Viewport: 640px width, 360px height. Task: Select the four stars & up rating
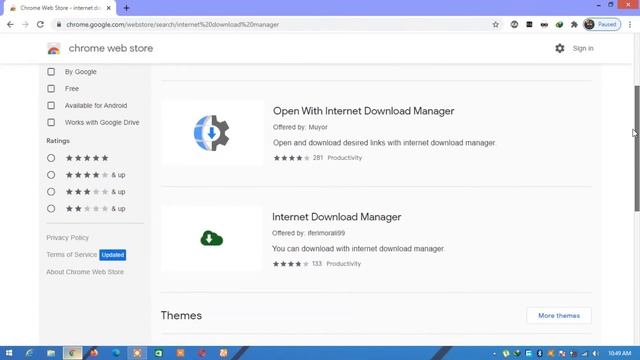pyautogui.click(x=51, y=175)
